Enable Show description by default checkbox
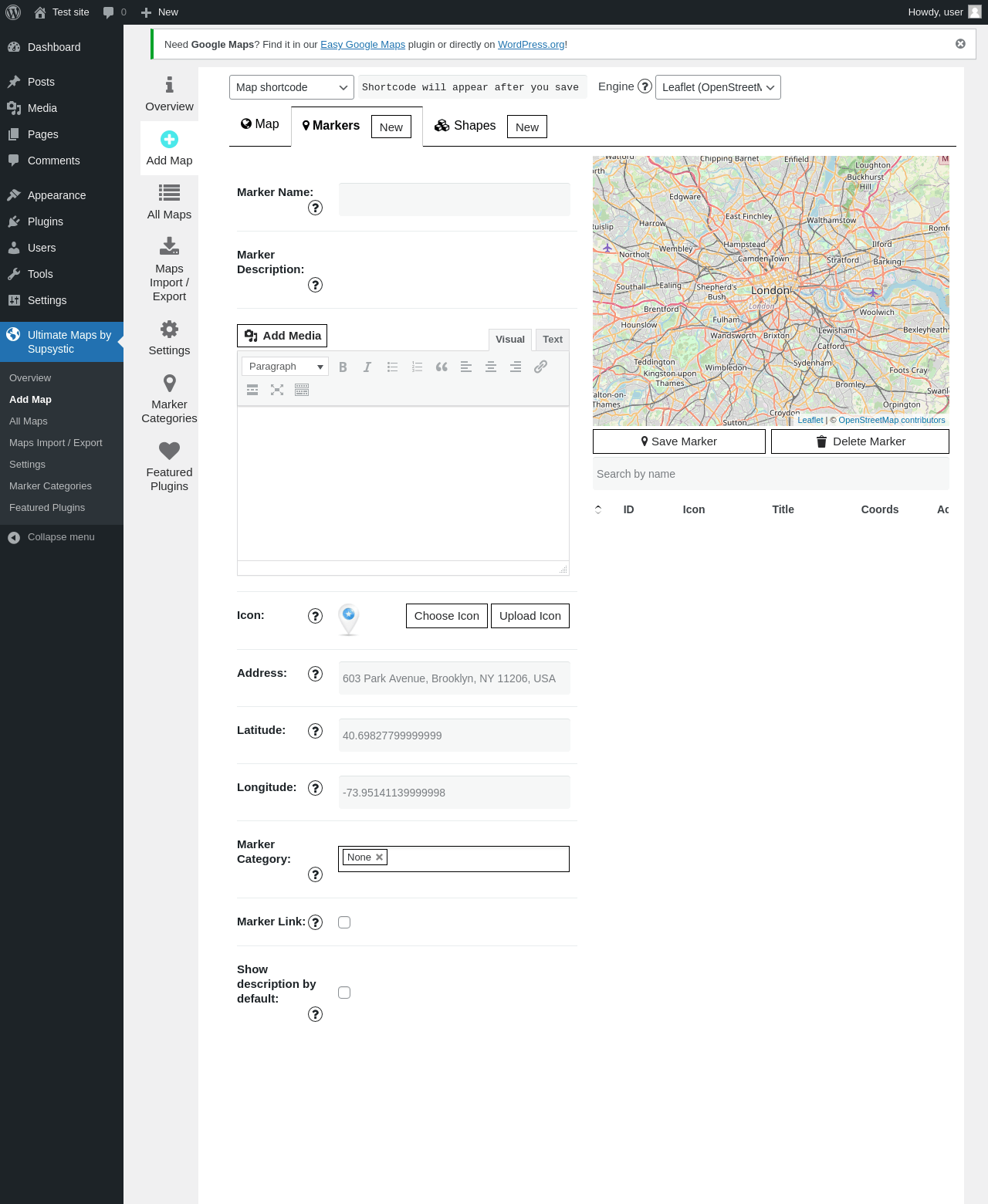Screen dimensions: 988x1204 coord(344,993)
